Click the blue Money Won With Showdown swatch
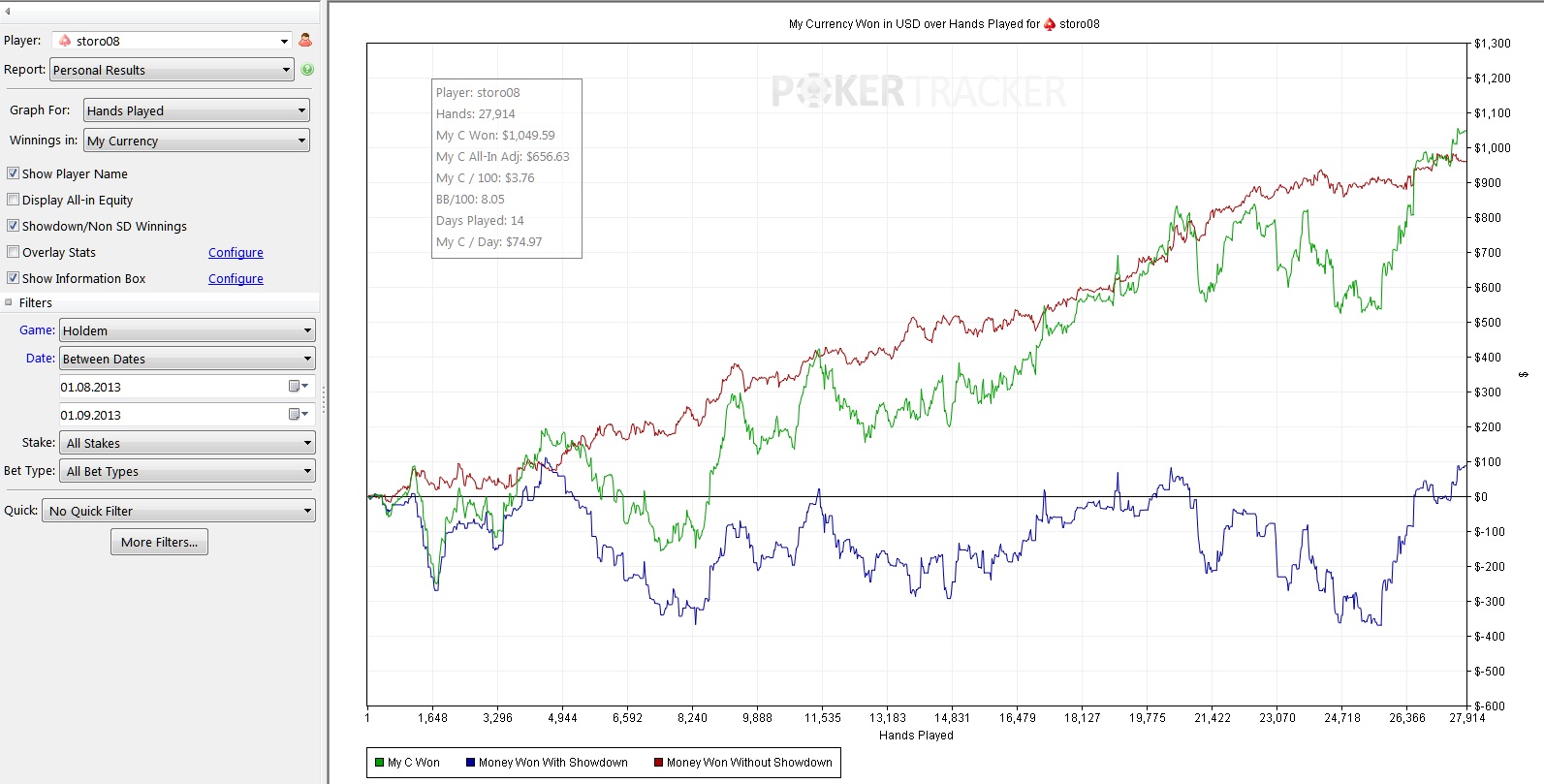 (x=470, y=763)
